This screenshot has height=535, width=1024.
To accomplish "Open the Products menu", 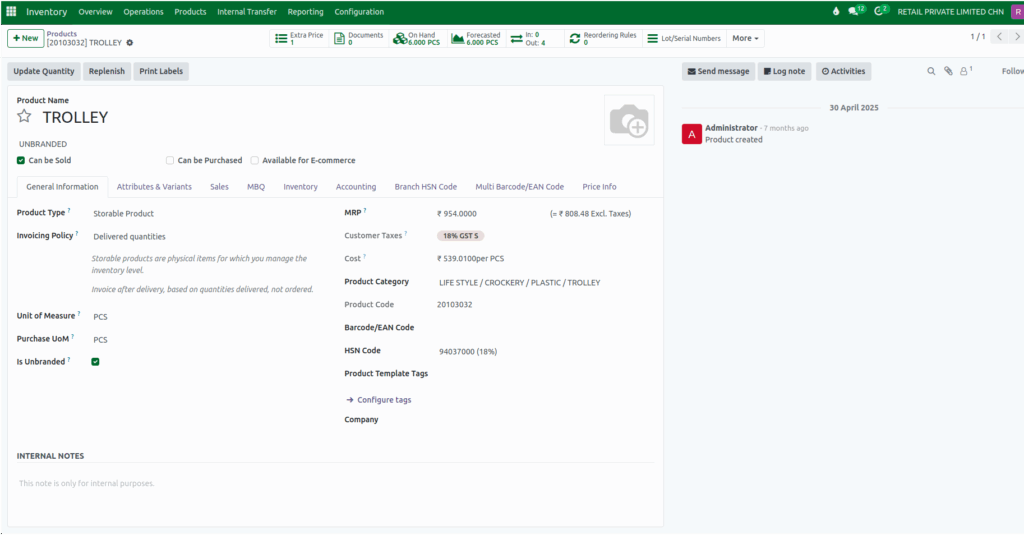I will (x=190, y=12).
